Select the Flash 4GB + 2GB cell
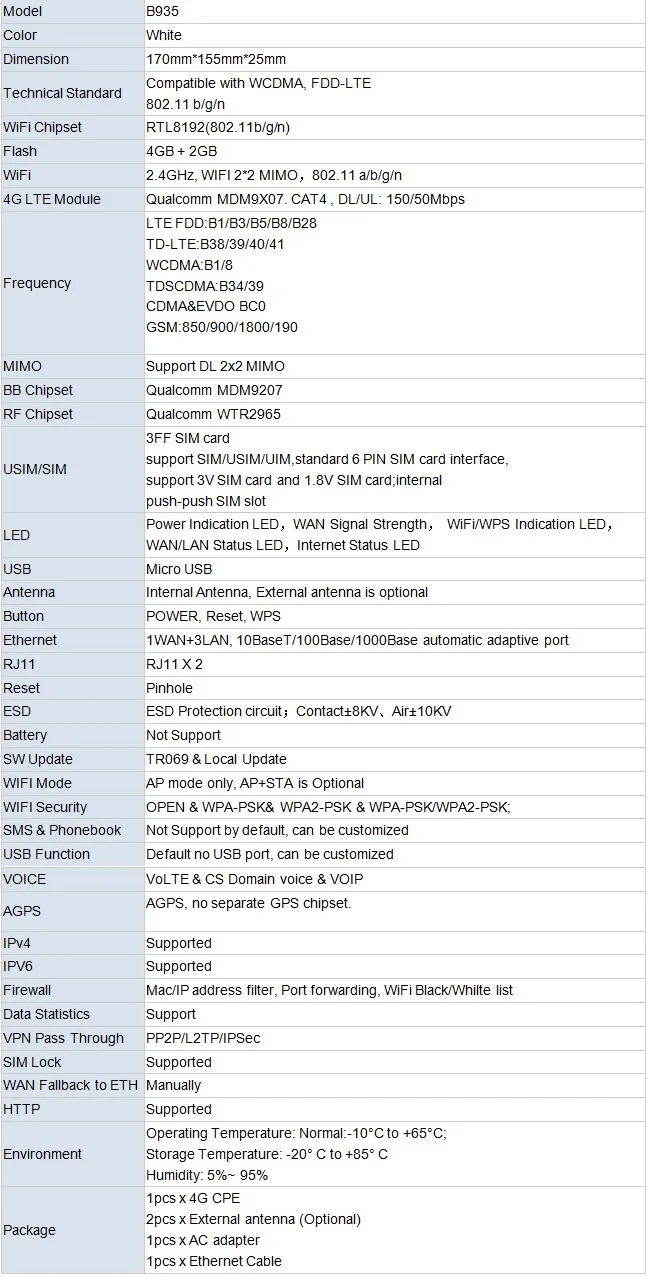 click(x=394, y=151)
